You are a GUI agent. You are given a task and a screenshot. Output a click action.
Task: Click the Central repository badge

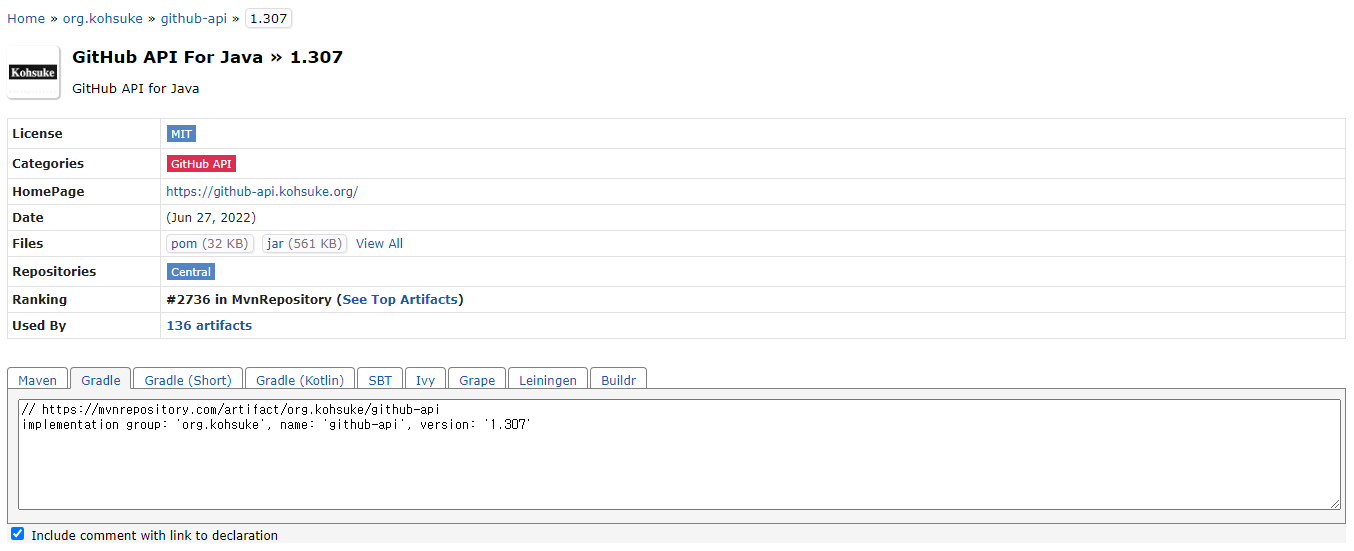tap(191, 271)
